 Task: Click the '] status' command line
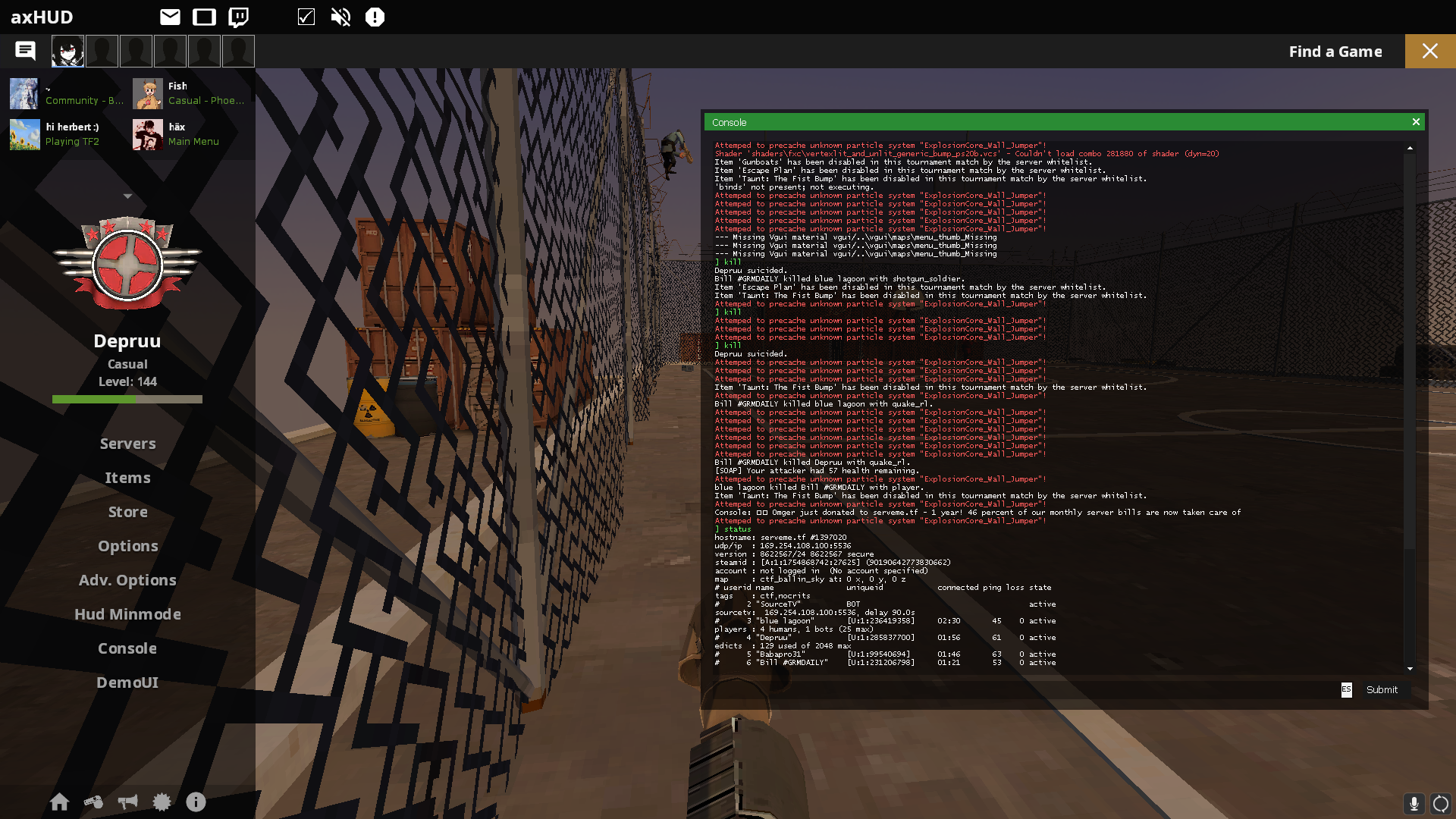[x=733, y=529]
